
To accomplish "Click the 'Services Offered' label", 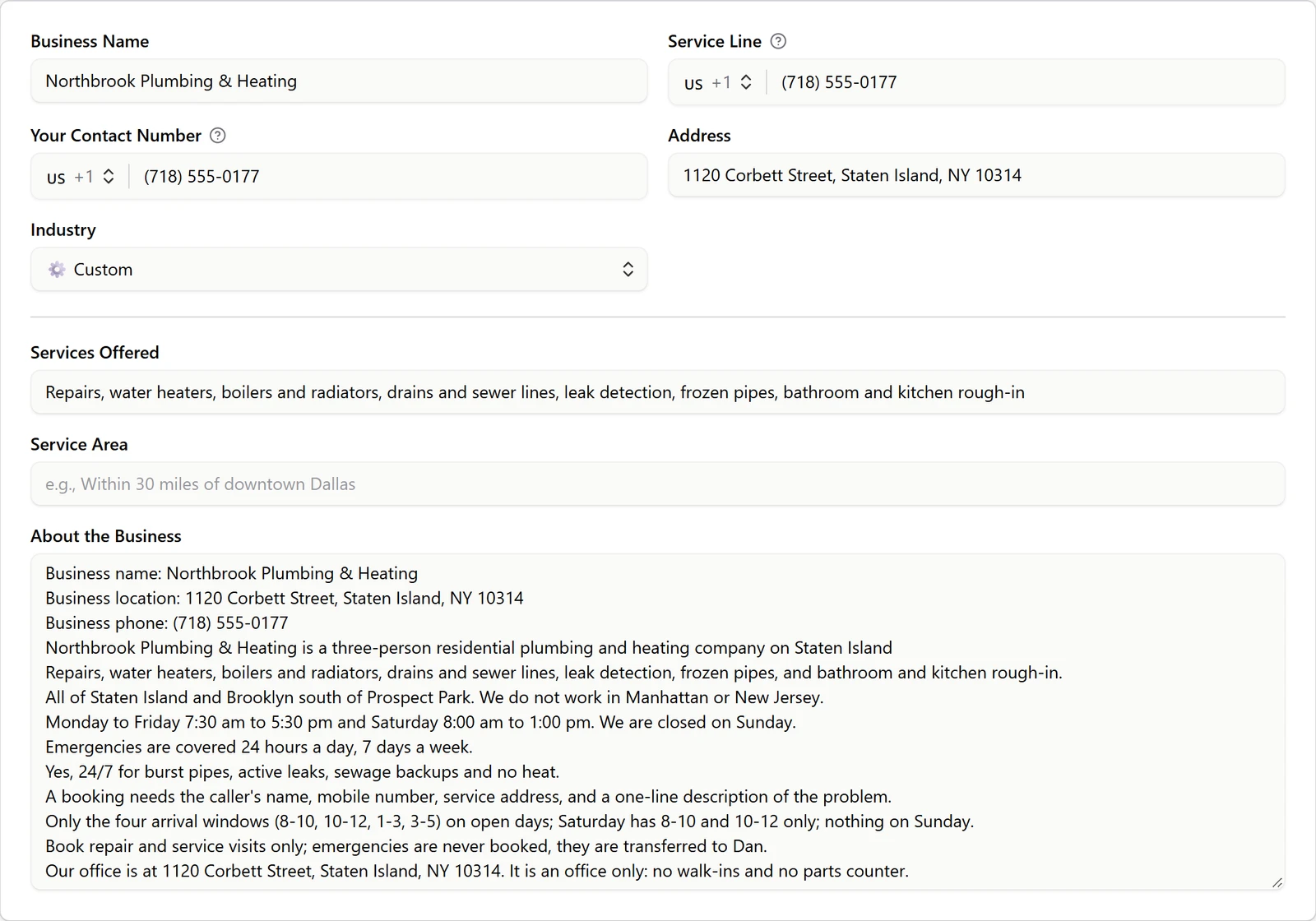I will point(95,353).
